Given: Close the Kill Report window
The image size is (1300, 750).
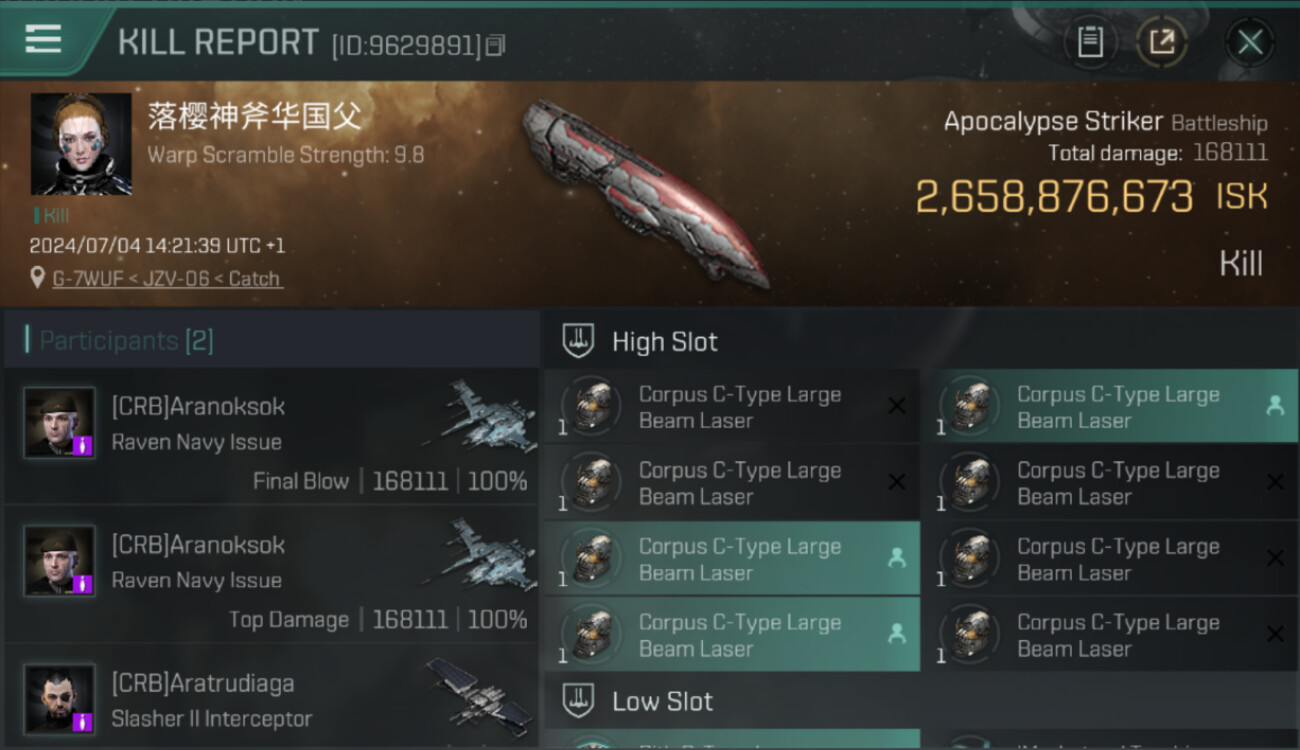Looking at the screenshot, I should [1250, 42].
